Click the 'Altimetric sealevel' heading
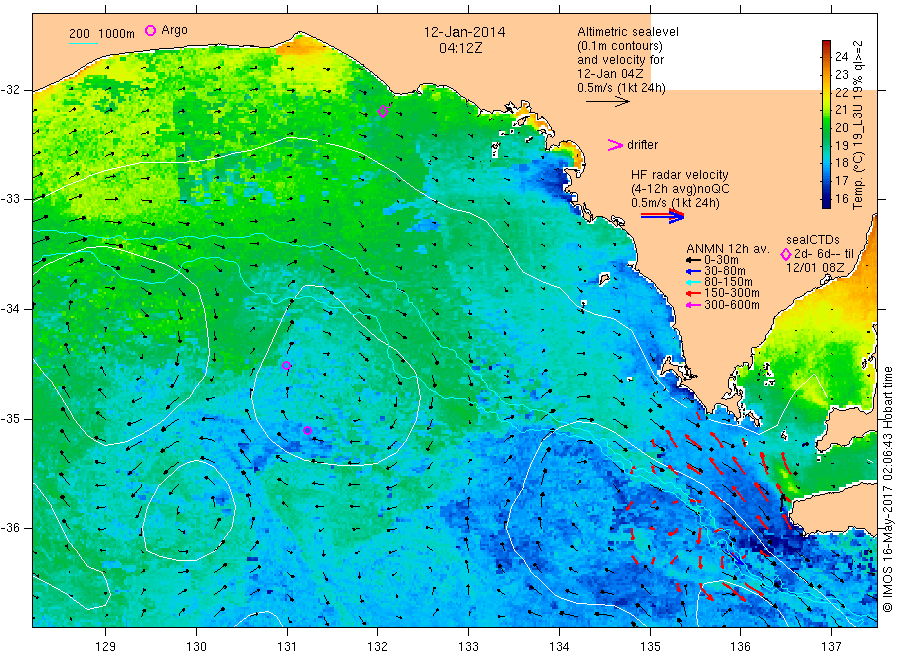The image size is (900, 660). click(628, 32)
